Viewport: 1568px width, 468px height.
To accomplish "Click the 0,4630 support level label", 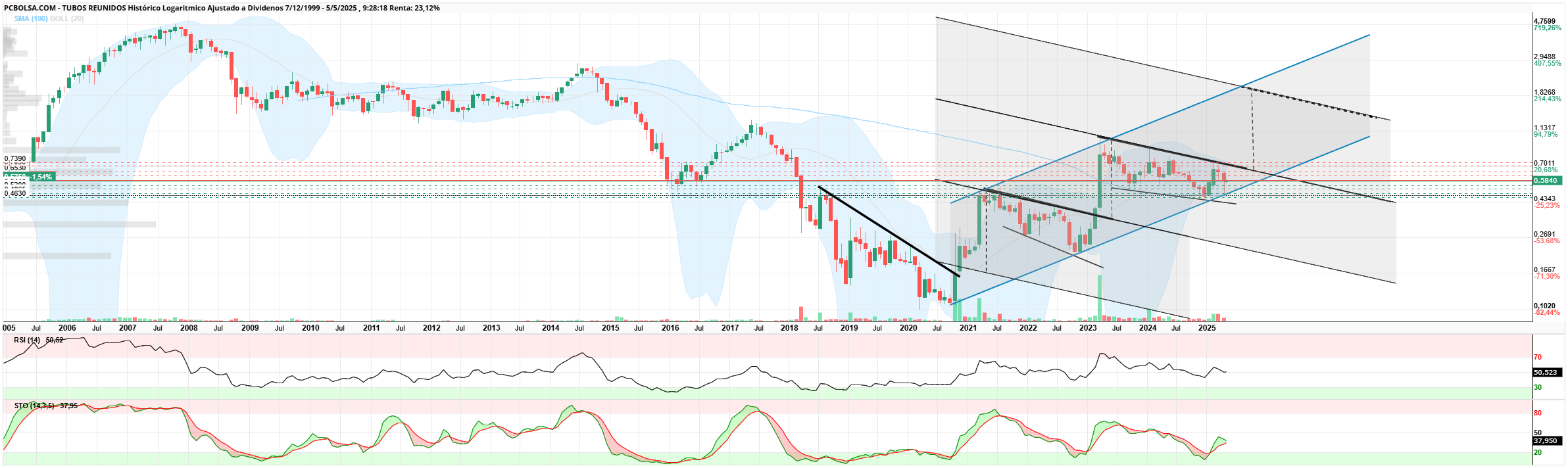I will pos(15,193).
